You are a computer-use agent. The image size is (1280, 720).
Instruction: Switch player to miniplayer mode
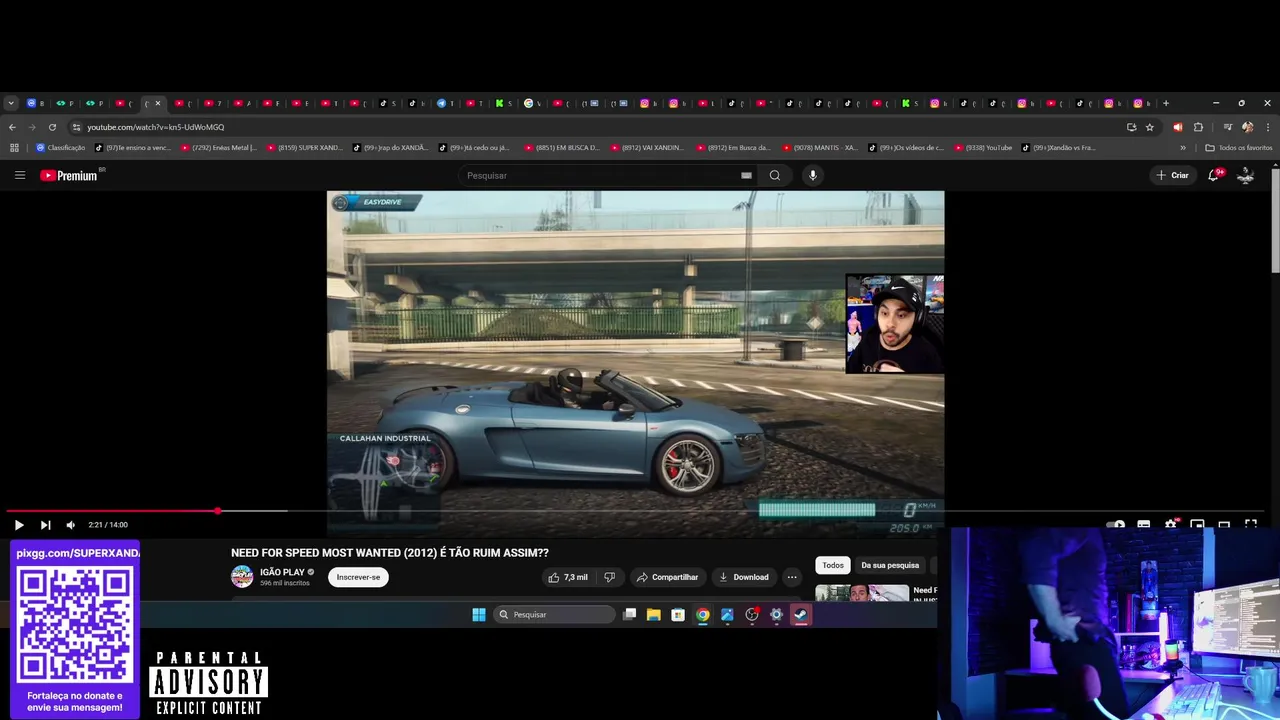(x=1197, y=524)
